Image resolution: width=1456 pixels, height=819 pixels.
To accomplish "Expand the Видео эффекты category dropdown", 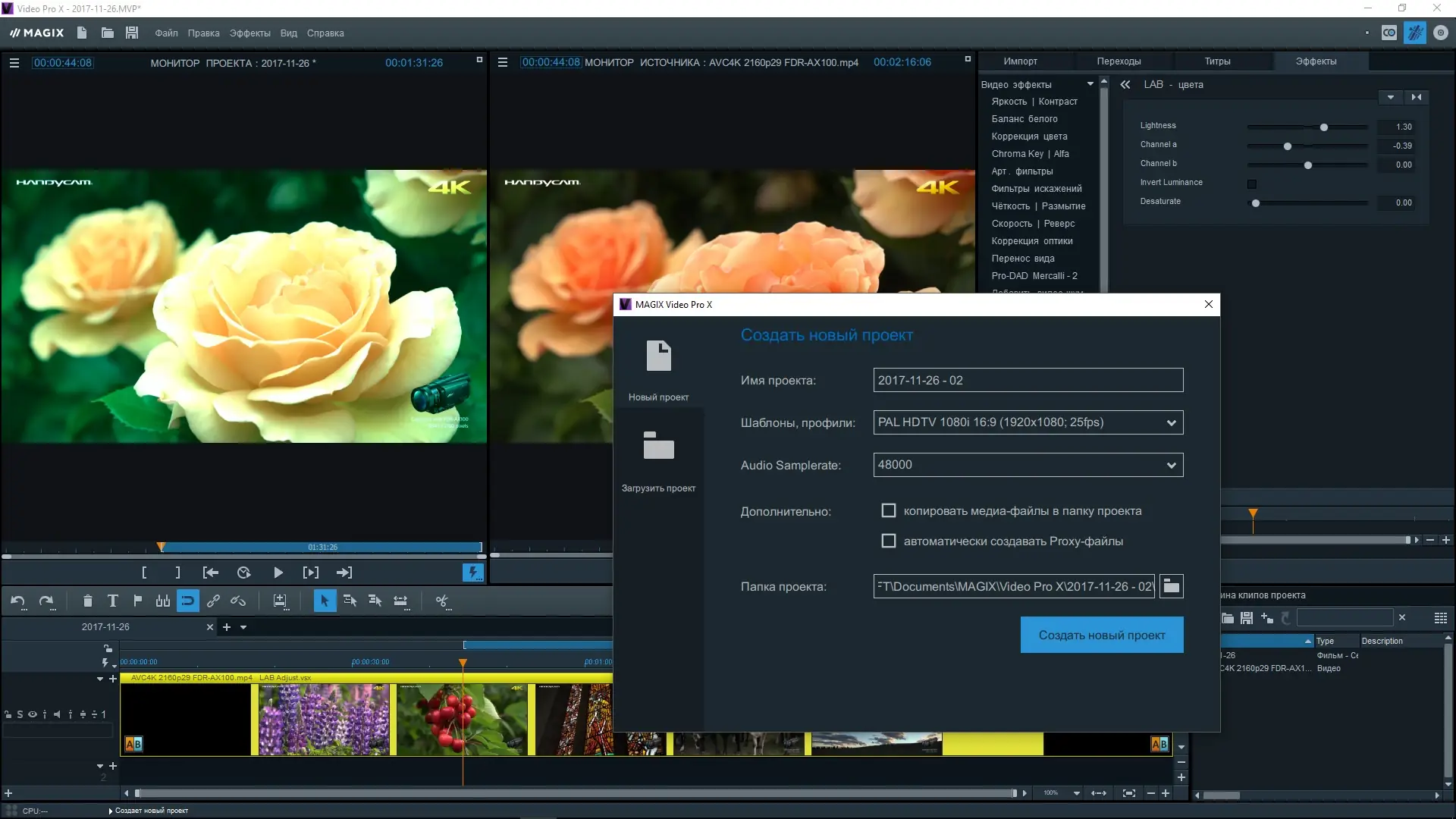I will click(1090, 84).
